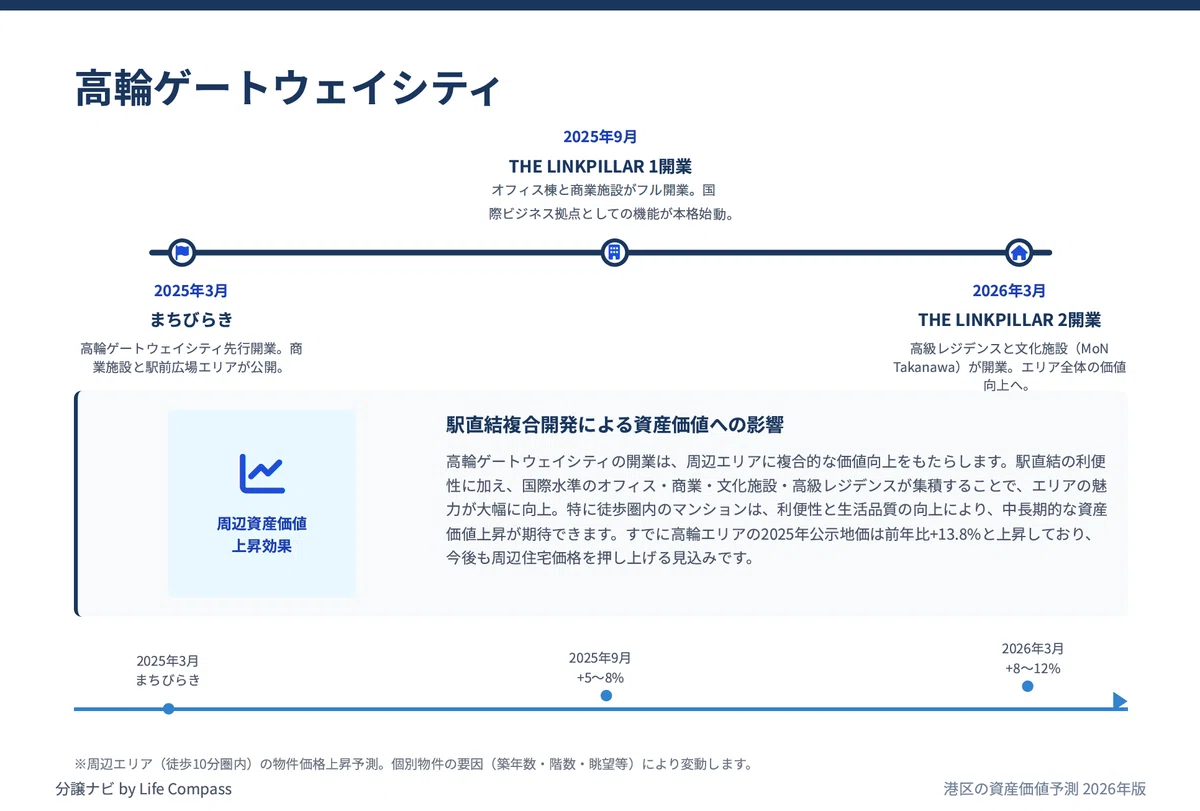Click the blue 2025年9月 date above the timeline
This screenshot has height=811, width=1200.
point(600,137)
